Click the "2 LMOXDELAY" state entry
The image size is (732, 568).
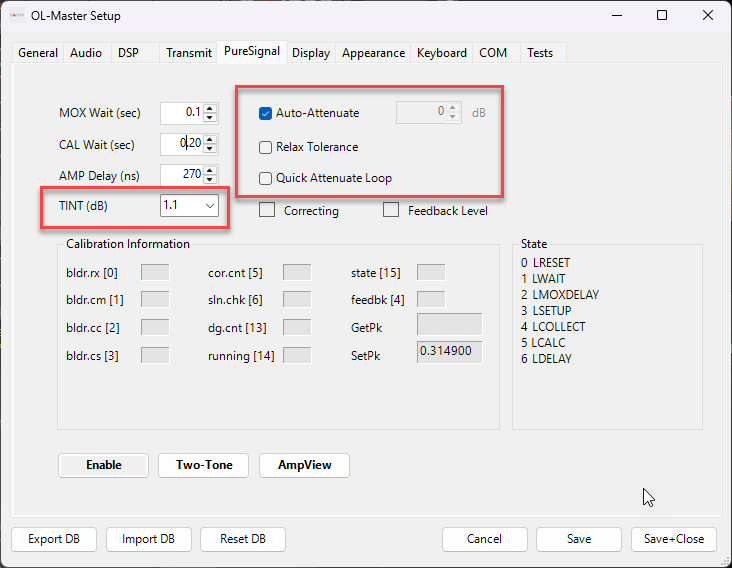coord(560,295)
